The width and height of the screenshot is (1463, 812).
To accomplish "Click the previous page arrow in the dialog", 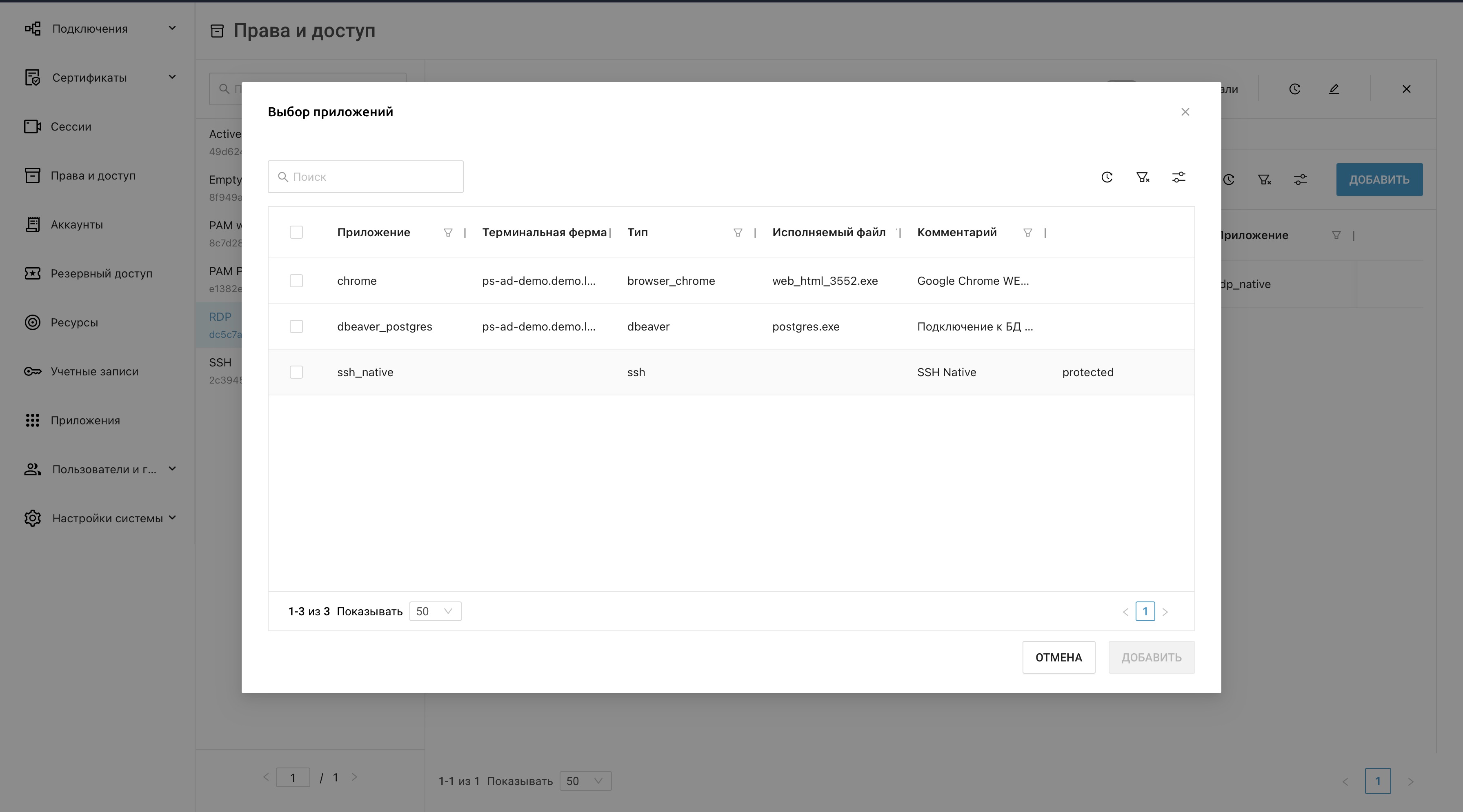I will [x=1125, y=612].
